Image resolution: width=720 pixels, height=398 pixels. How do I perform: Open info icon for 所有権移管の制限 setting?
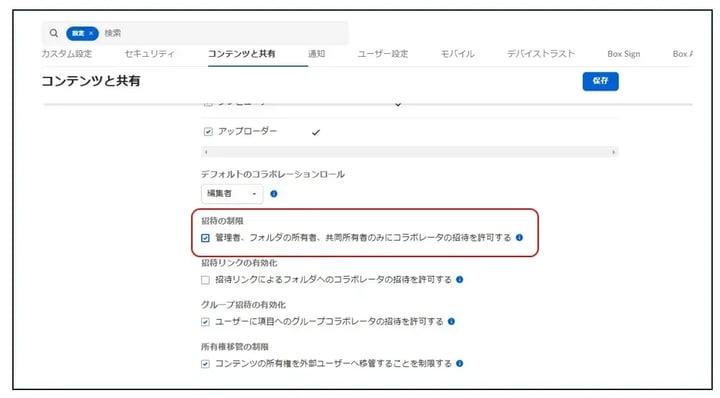click(x=460, y=363)
